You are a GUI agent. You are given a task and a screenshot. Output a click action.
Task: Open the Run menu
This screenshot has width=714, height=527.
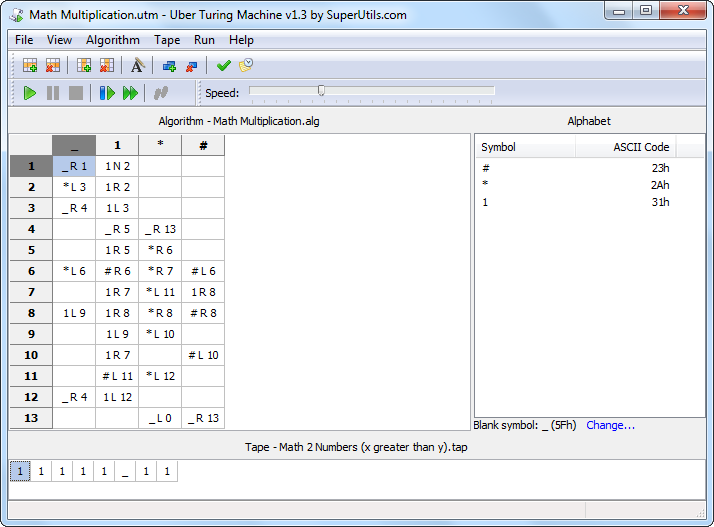point(204,40)
